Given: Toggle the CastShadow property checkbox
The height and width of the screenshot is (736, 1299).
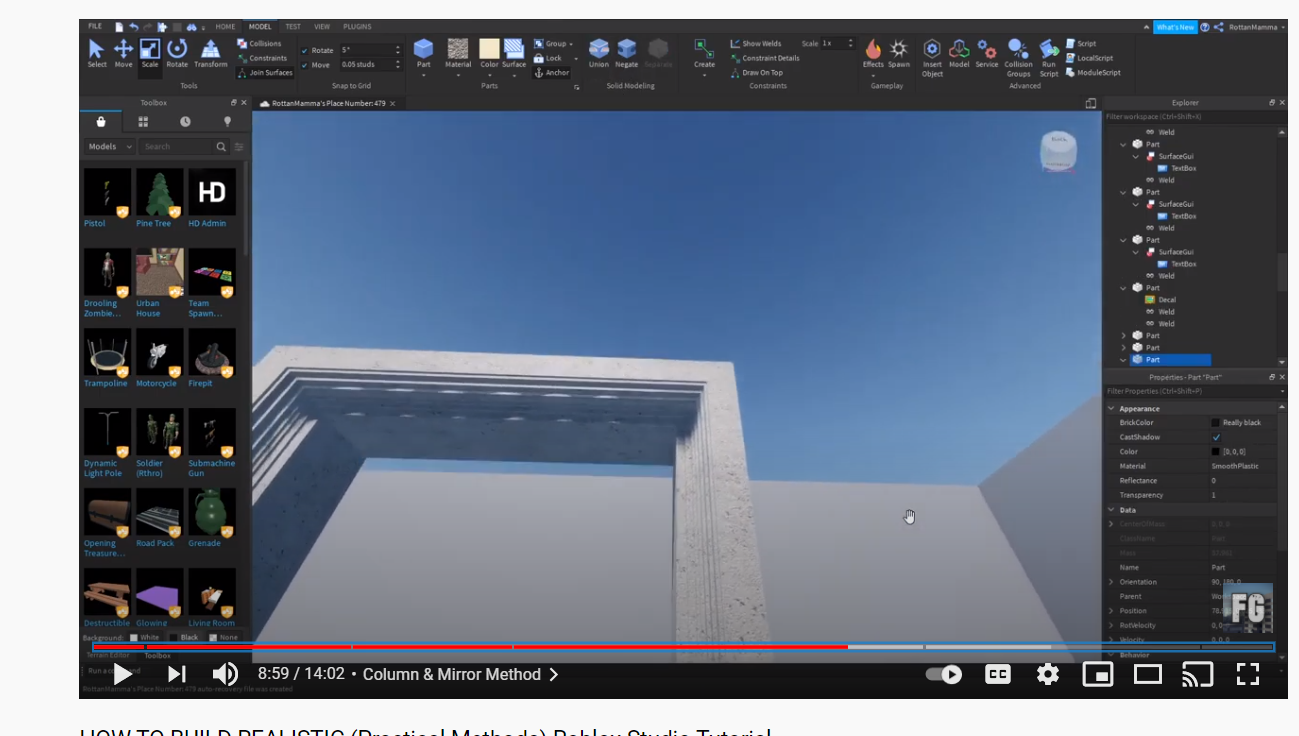Looking at the screenshot, I should 1216,437.
